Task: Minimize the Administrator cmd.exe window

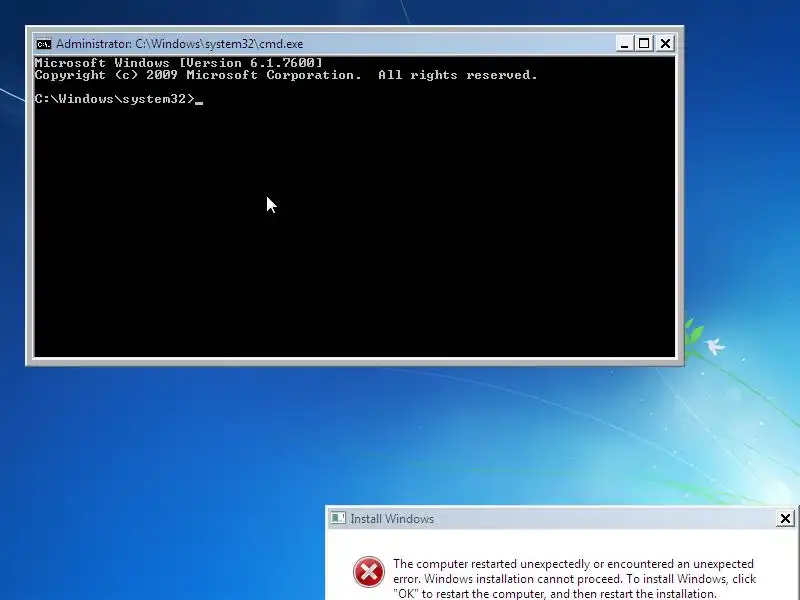Action: (624, 44)
